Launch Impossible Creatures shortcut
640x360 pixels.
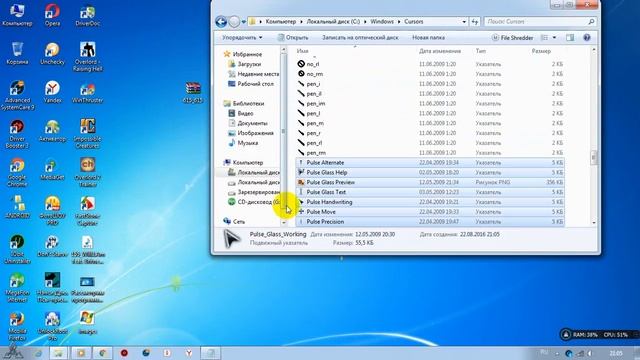87,133
